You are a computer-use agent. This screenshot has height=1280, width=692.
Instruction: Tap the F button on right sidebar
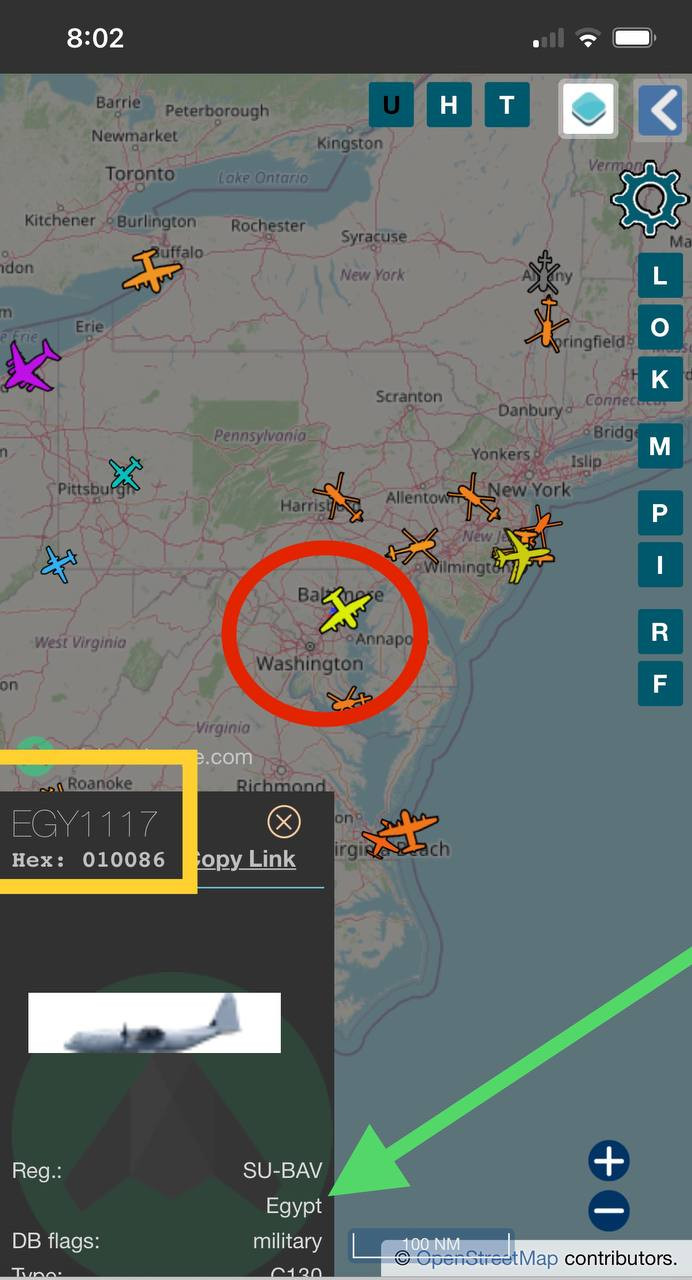click(660, 684)
